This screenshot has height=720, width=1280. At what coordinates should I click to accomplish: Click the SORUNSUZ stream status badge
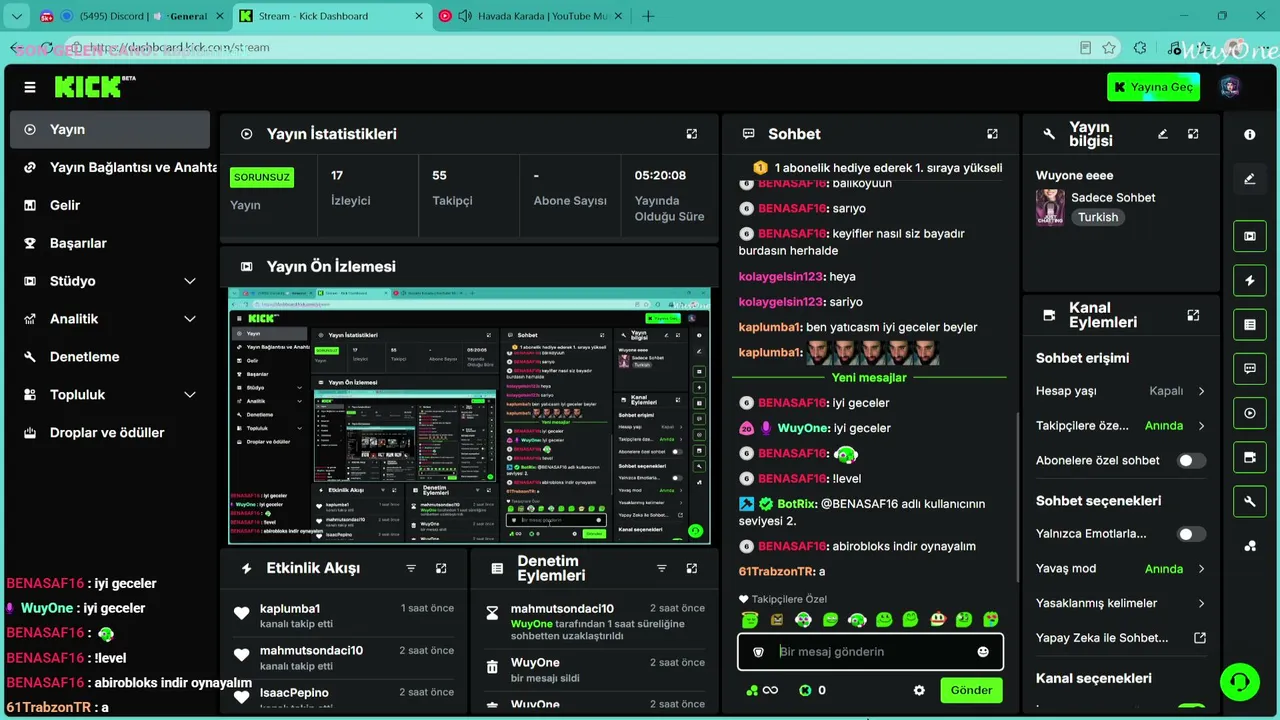(x=262, y=177)
